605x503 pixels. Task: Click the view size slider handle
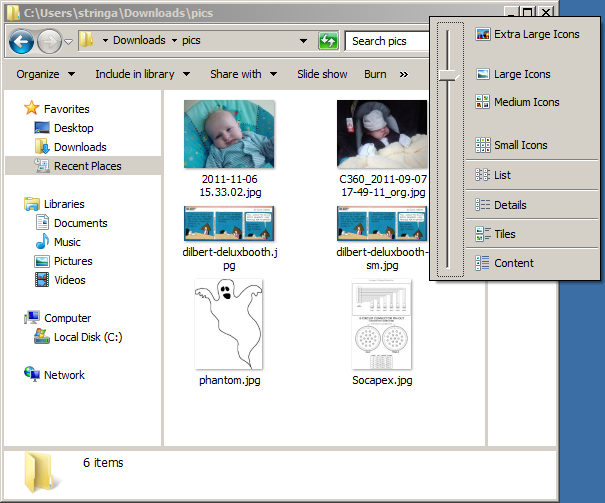[x=450, y=76]
